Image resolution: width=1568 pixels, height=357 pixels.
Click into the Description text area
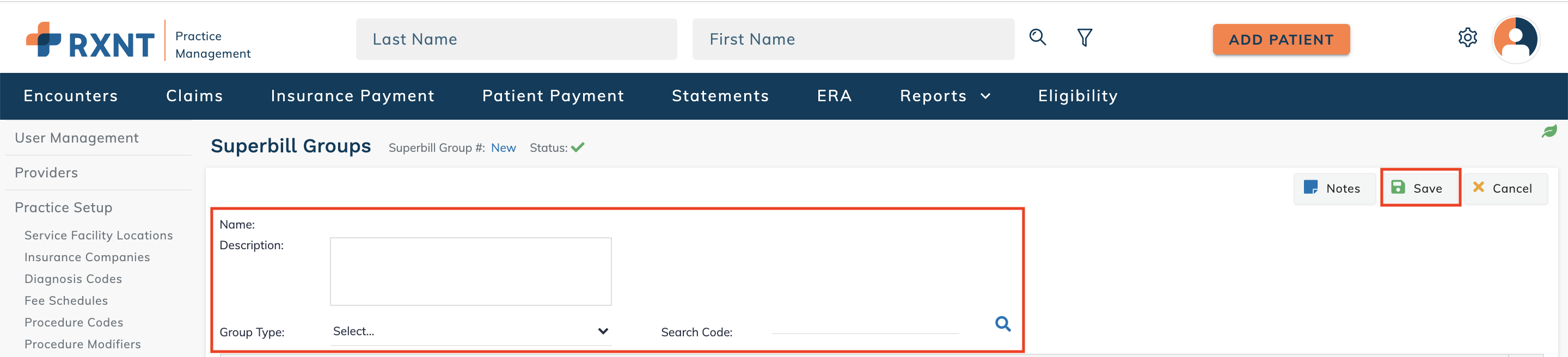click(470, 271)
